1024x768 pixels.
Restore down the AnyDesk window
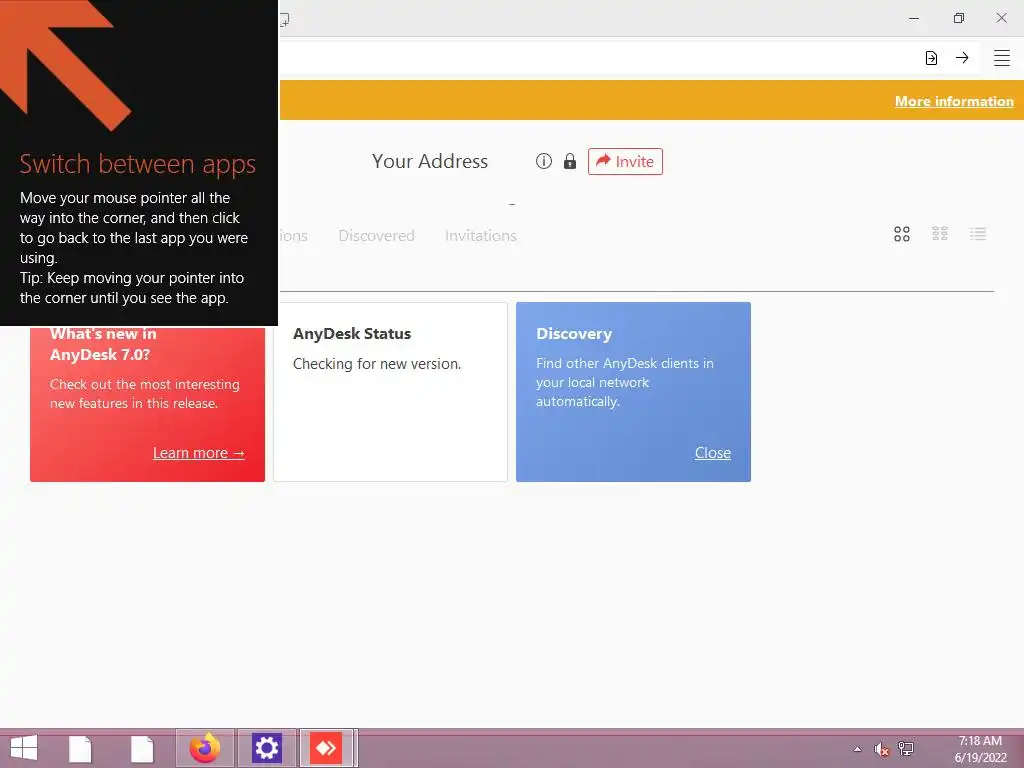958,18
